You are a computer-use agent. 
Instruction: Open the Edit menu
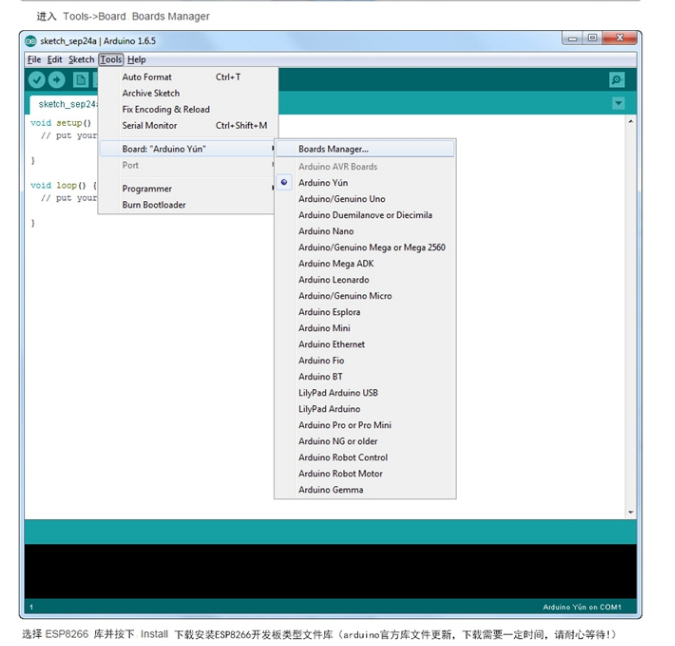pos(55,59)
